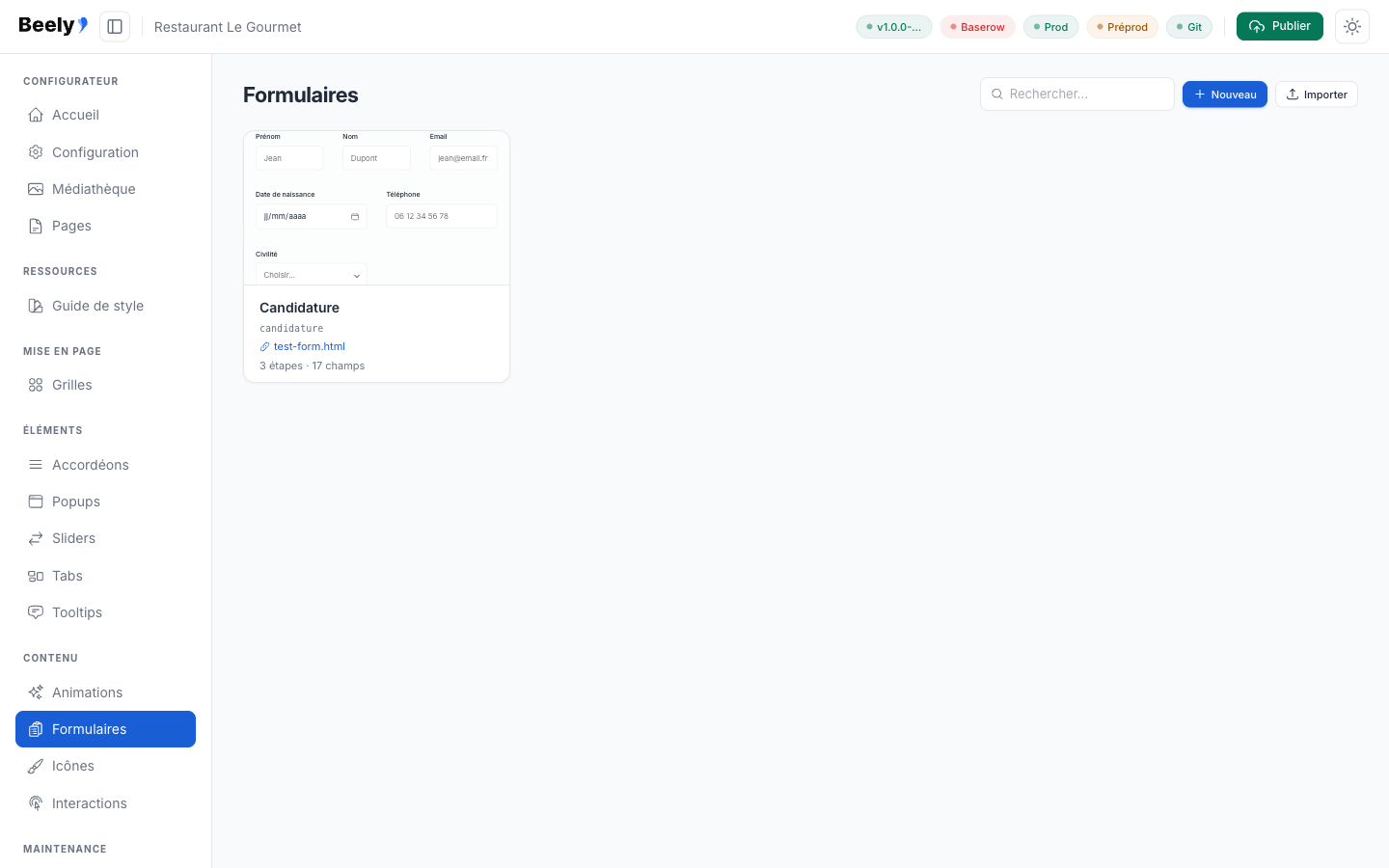Screen dimensions: 1389x868
Task: Open Popups in the sidebar
Action: [x=105, y=502]
